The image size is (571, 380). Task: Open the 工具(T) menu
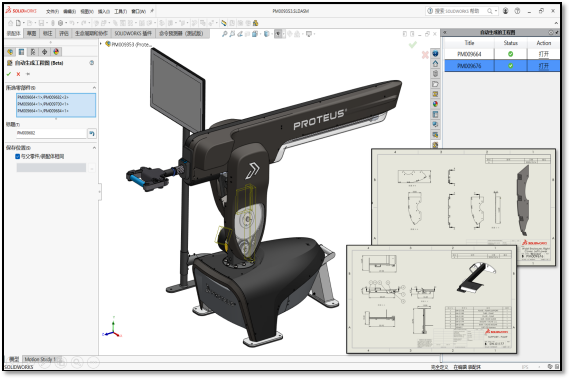tap(121, 12)
